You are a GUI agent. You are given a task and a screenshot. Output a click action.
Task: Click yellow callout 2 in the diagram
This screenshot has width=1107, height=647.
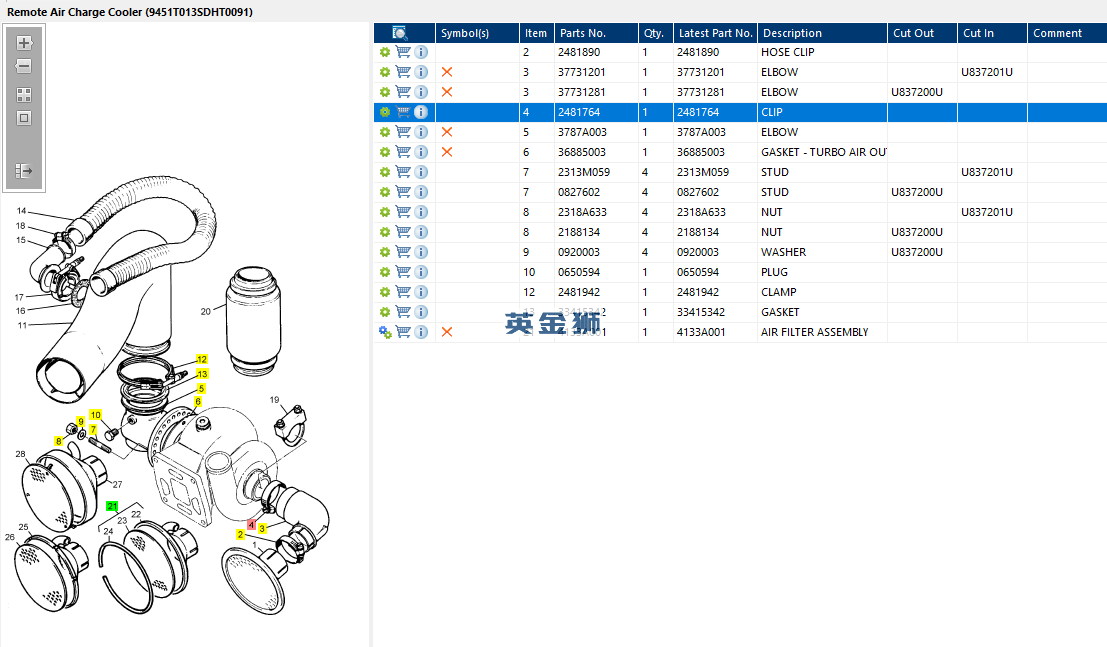[240, 535]
